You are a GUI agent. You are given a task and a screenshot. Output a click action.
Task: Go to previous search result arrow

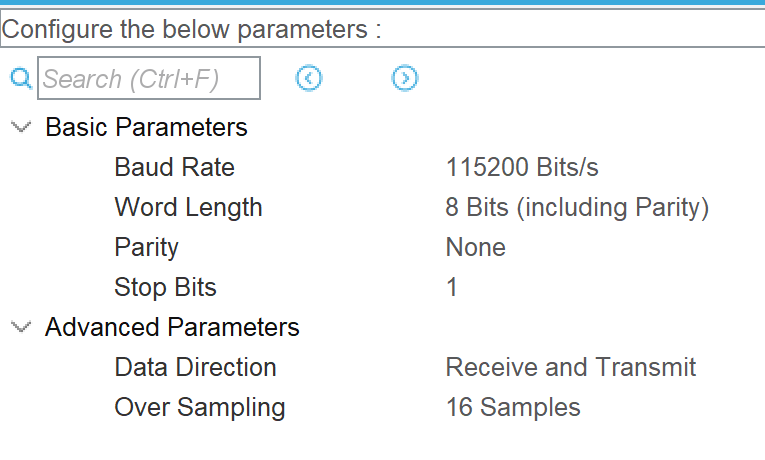pos(309,78)
